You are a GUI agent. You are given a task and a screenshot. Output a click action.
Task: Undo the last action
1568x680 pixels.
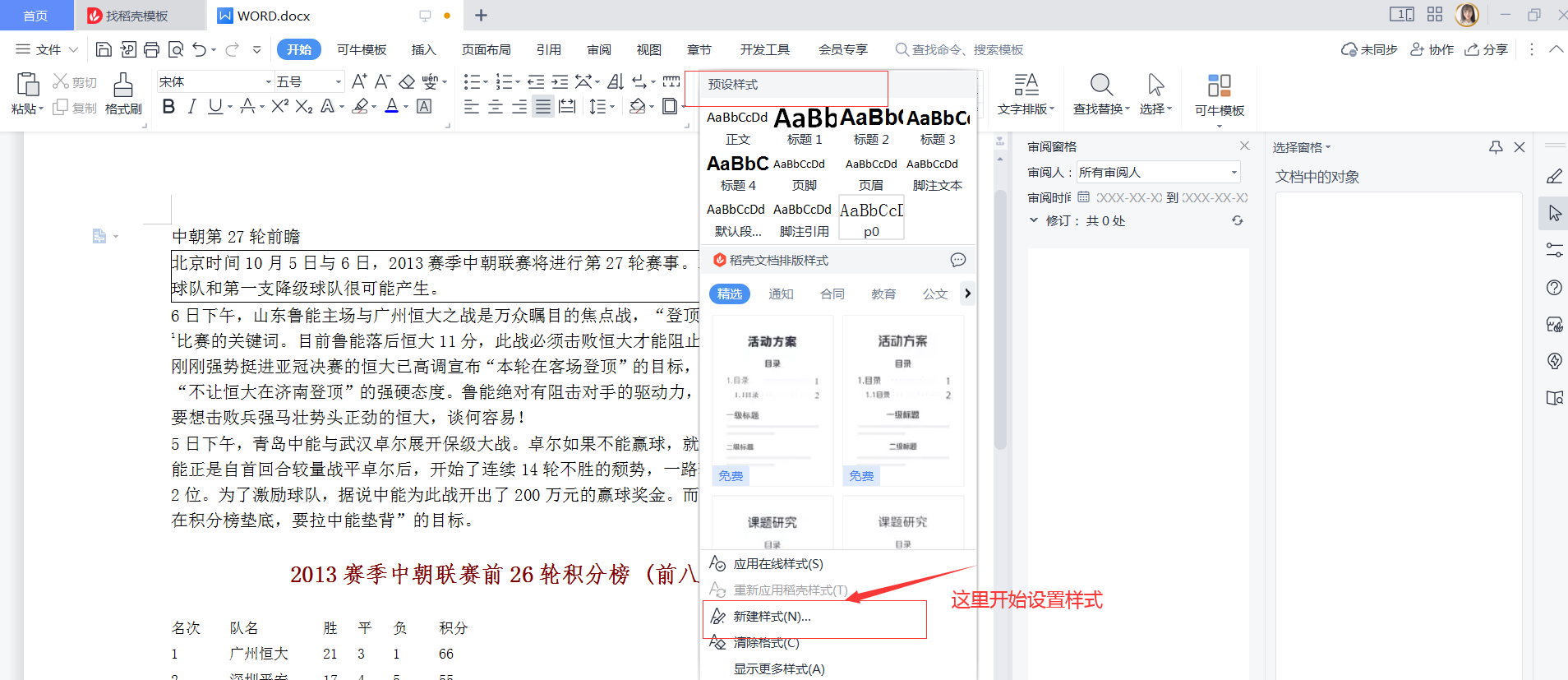pyautogui.click(x=199, y=49)
